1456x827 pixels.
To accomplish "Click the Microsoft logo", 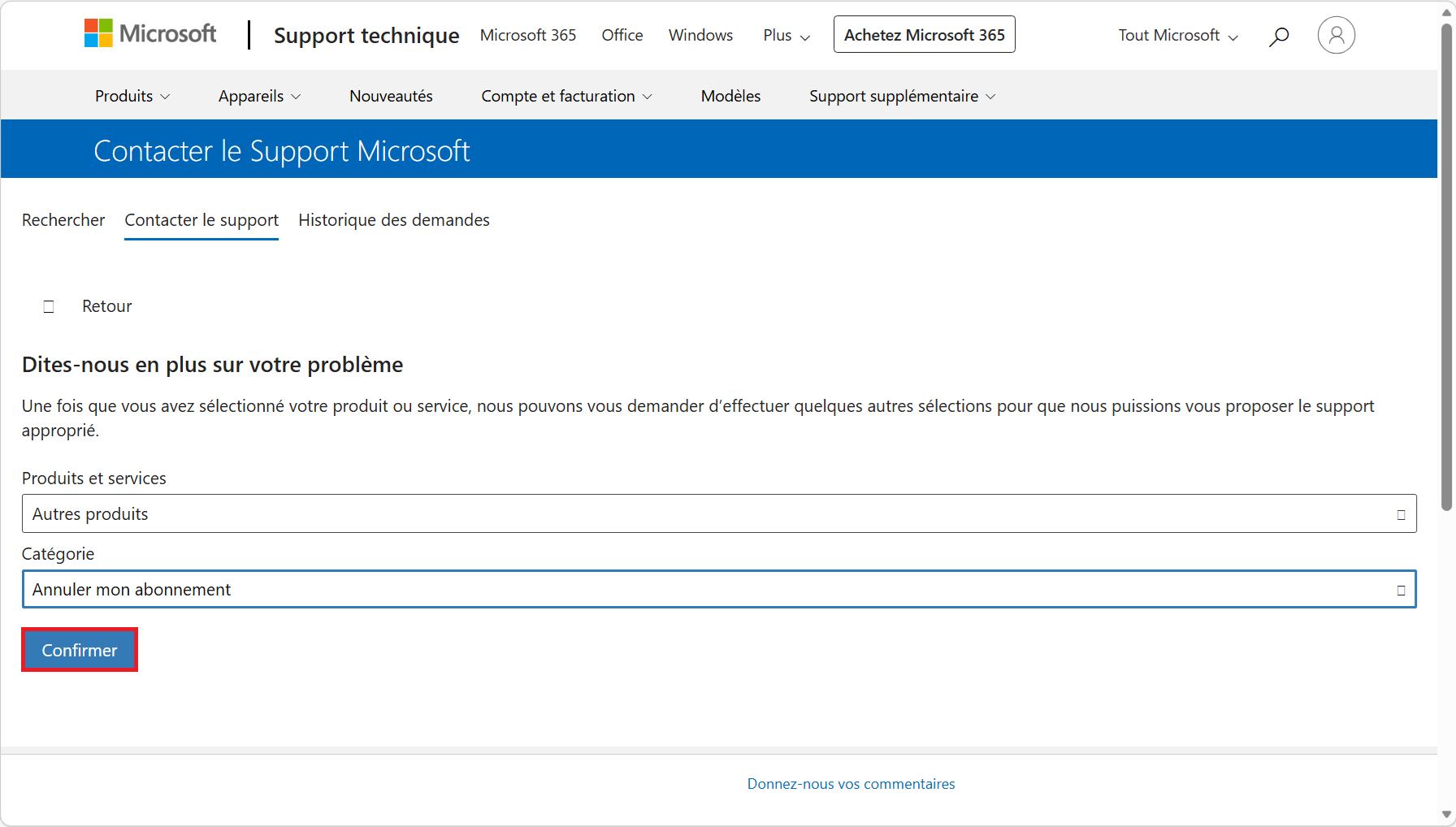I will point(150,34).
